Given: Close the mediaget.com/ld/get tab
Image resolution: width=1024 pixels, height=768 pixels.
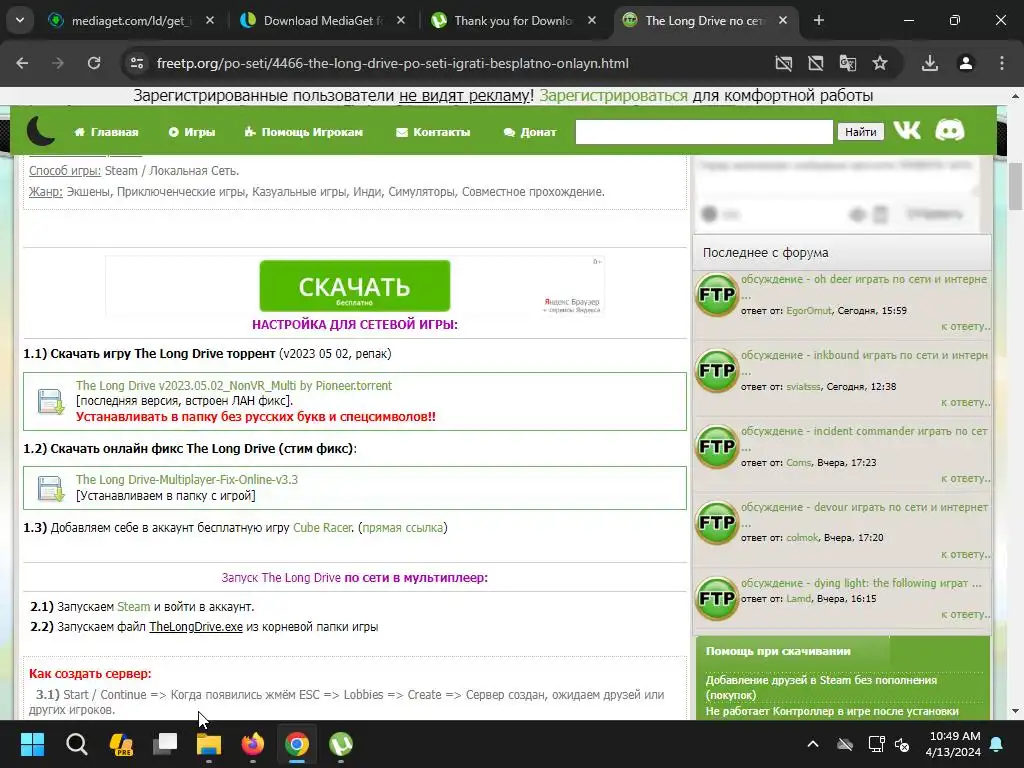Looking at the screenshot, I should (x=210, y=21).
